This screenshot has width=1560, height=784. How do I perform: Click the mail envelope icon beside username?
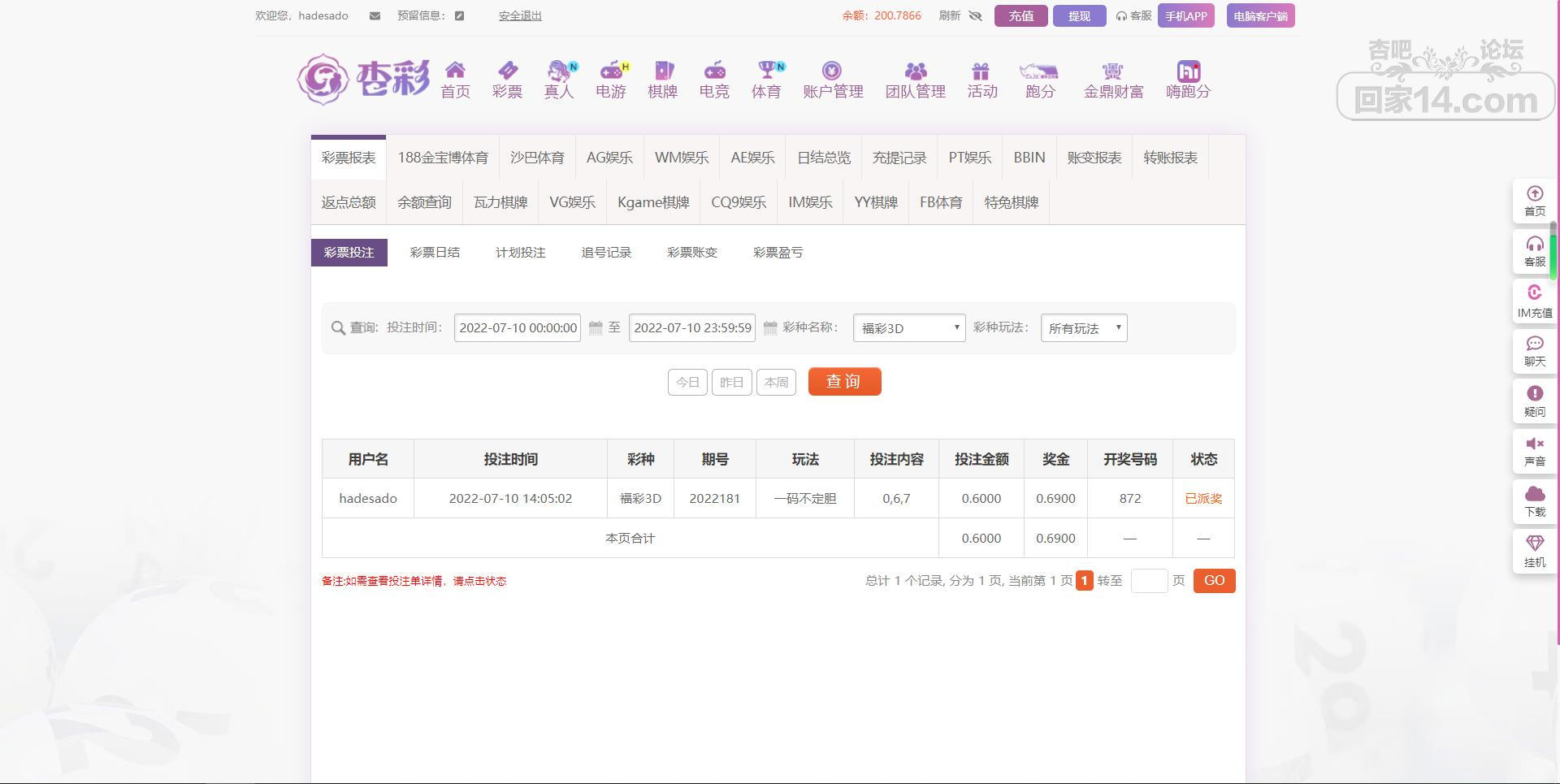375,16
